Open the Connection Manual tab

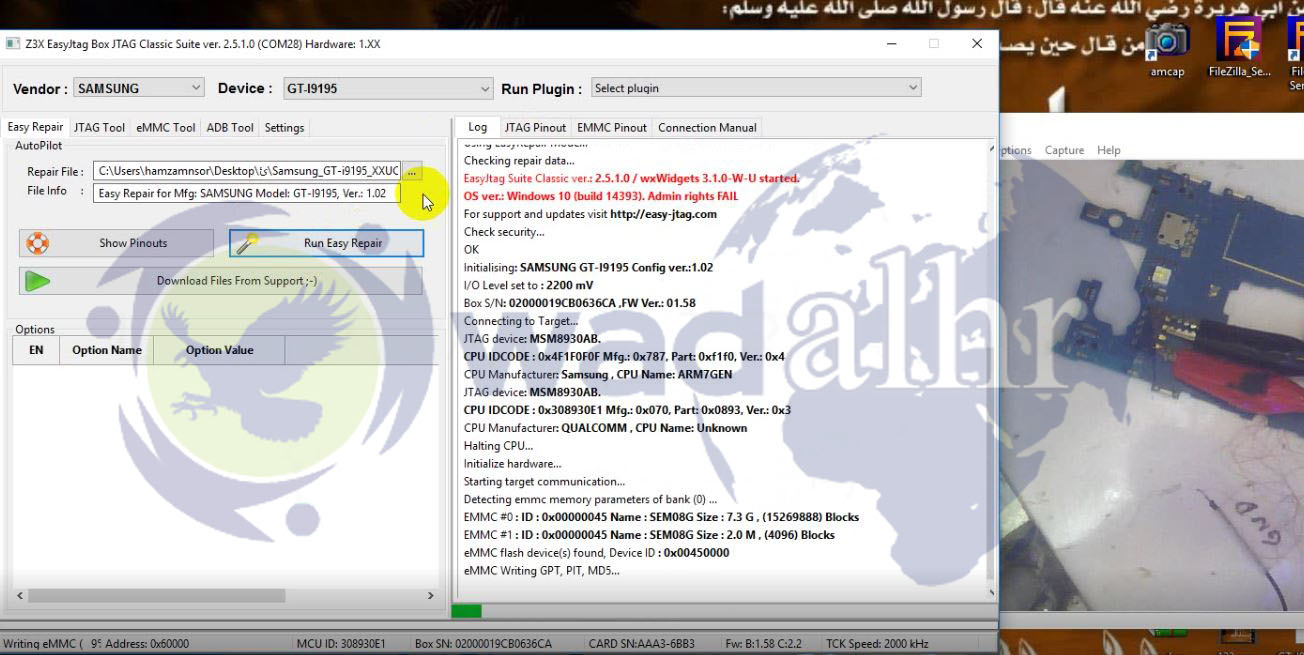(x=707, y=127)
